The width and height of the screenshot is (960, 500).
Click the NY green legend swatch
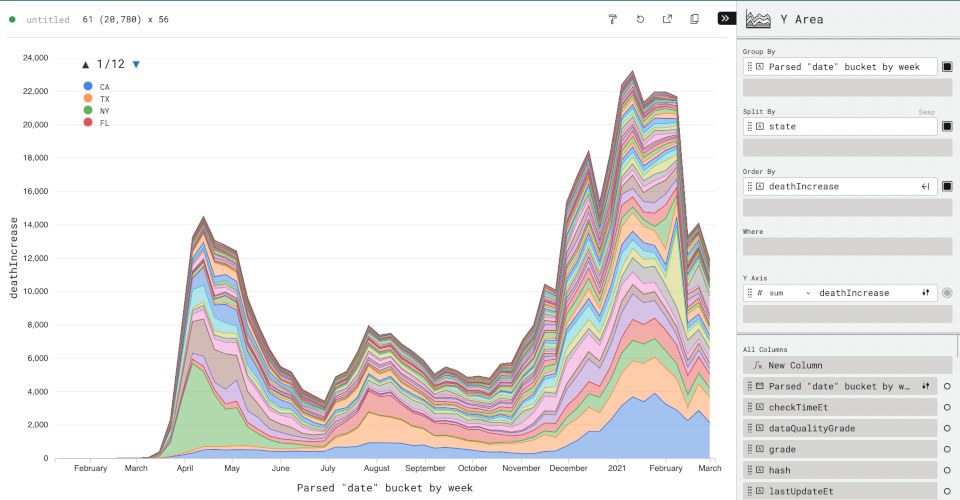(x=89, y=110)
